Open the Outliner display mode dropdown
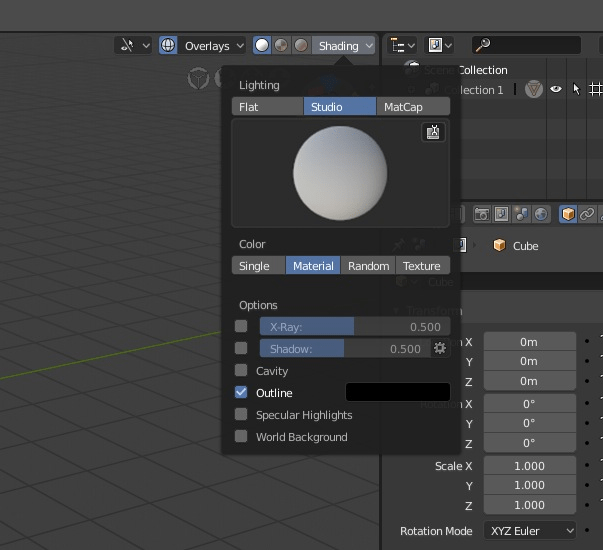603x550 pixels. tap(440, 45)
